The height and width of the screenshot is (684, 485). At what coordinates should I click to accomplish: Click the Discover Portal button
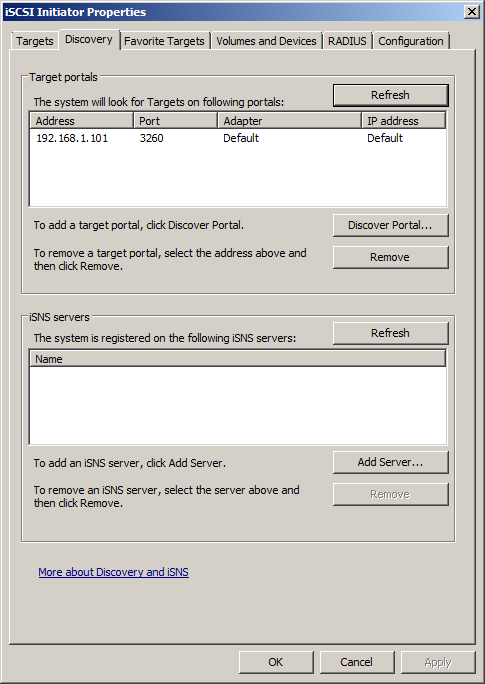tap(390, 225)
